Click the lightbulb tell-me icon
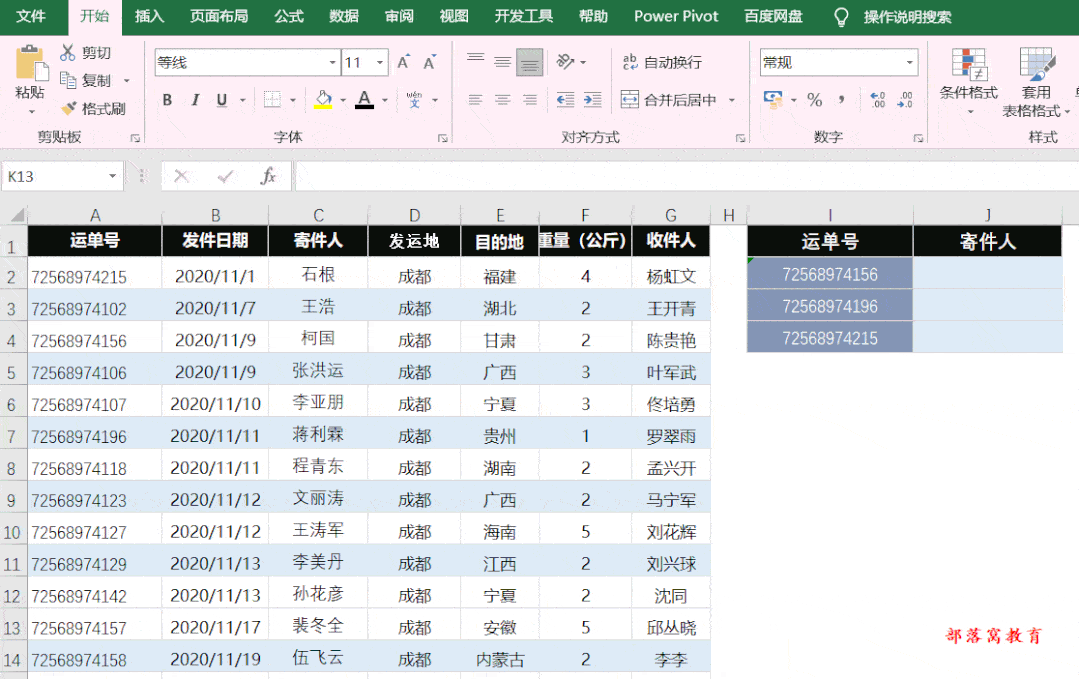The height and width of the screenshot is (679, 1079). pos(840,17)
